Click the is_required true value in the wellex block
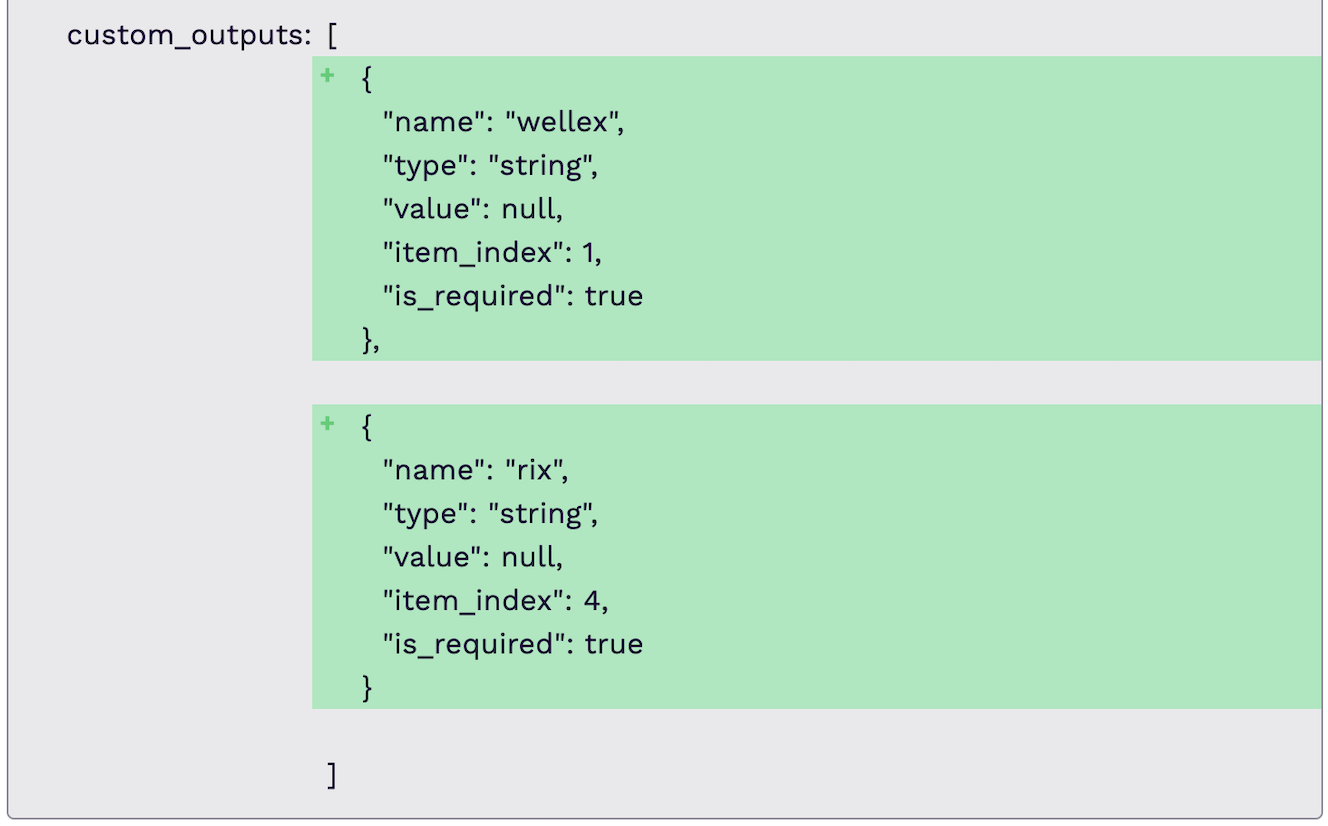Viewport: 1328px width, 826px height. coord(614,296)
